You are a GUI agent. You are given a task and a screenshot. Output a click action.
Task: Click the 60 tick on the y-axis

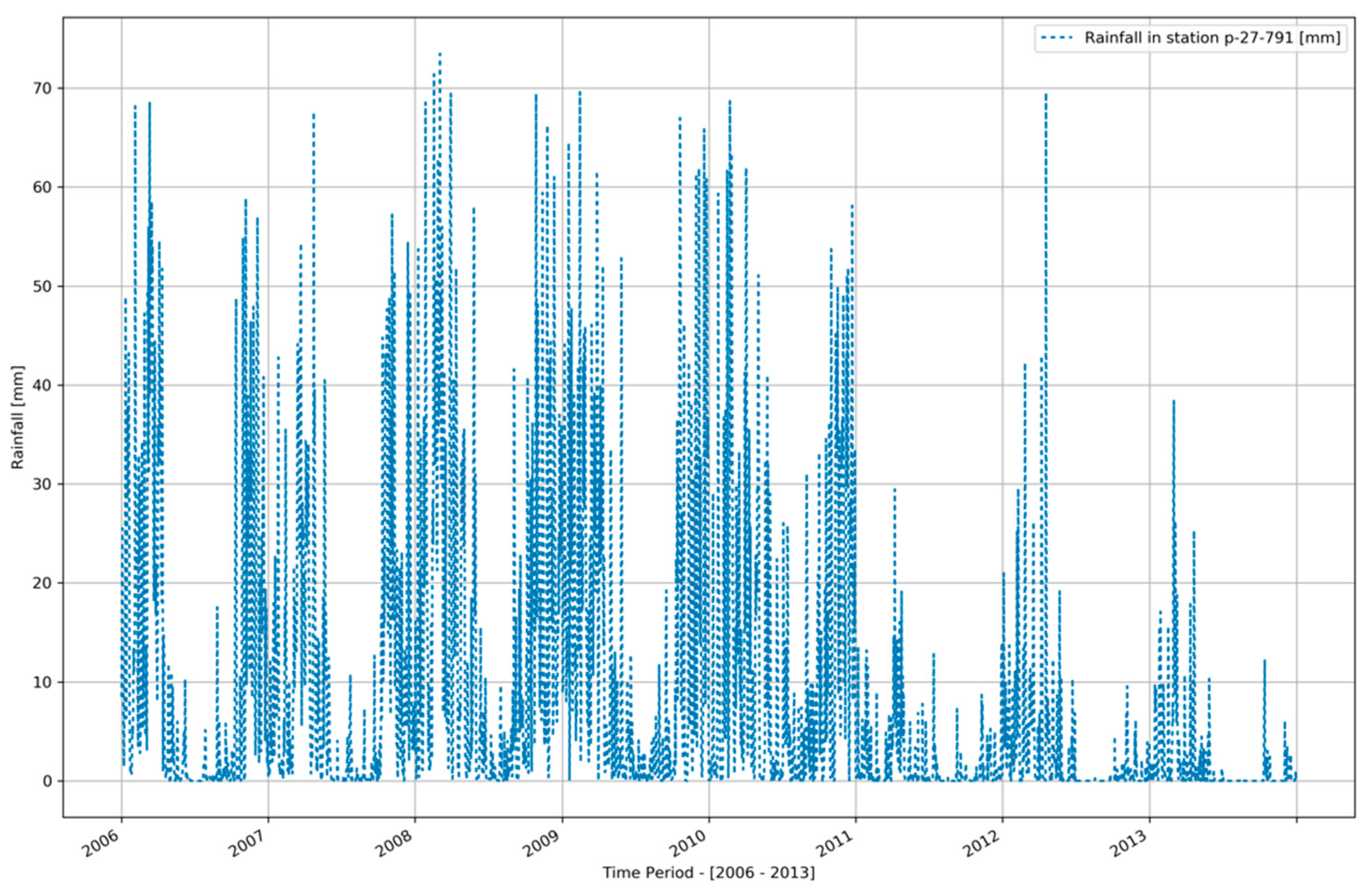pyautogui.click(x=43, y=187)
